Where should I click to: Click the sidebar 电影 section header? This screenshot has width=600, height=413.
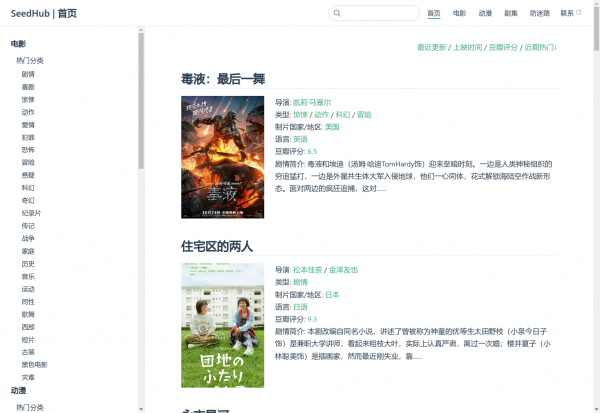tap(18, 44)
